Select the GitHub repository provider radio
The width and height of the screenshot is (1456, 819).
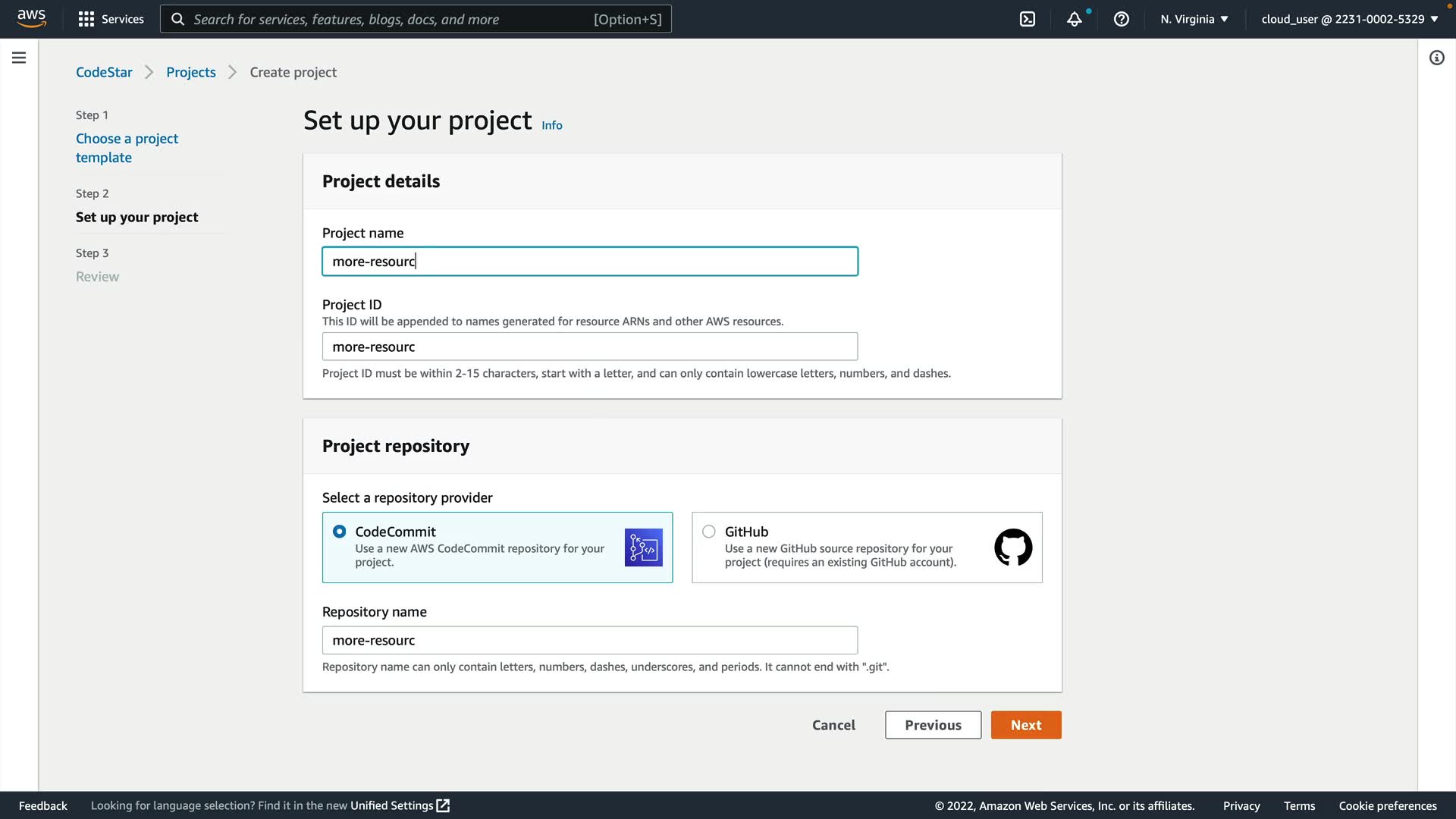(709, 532)
